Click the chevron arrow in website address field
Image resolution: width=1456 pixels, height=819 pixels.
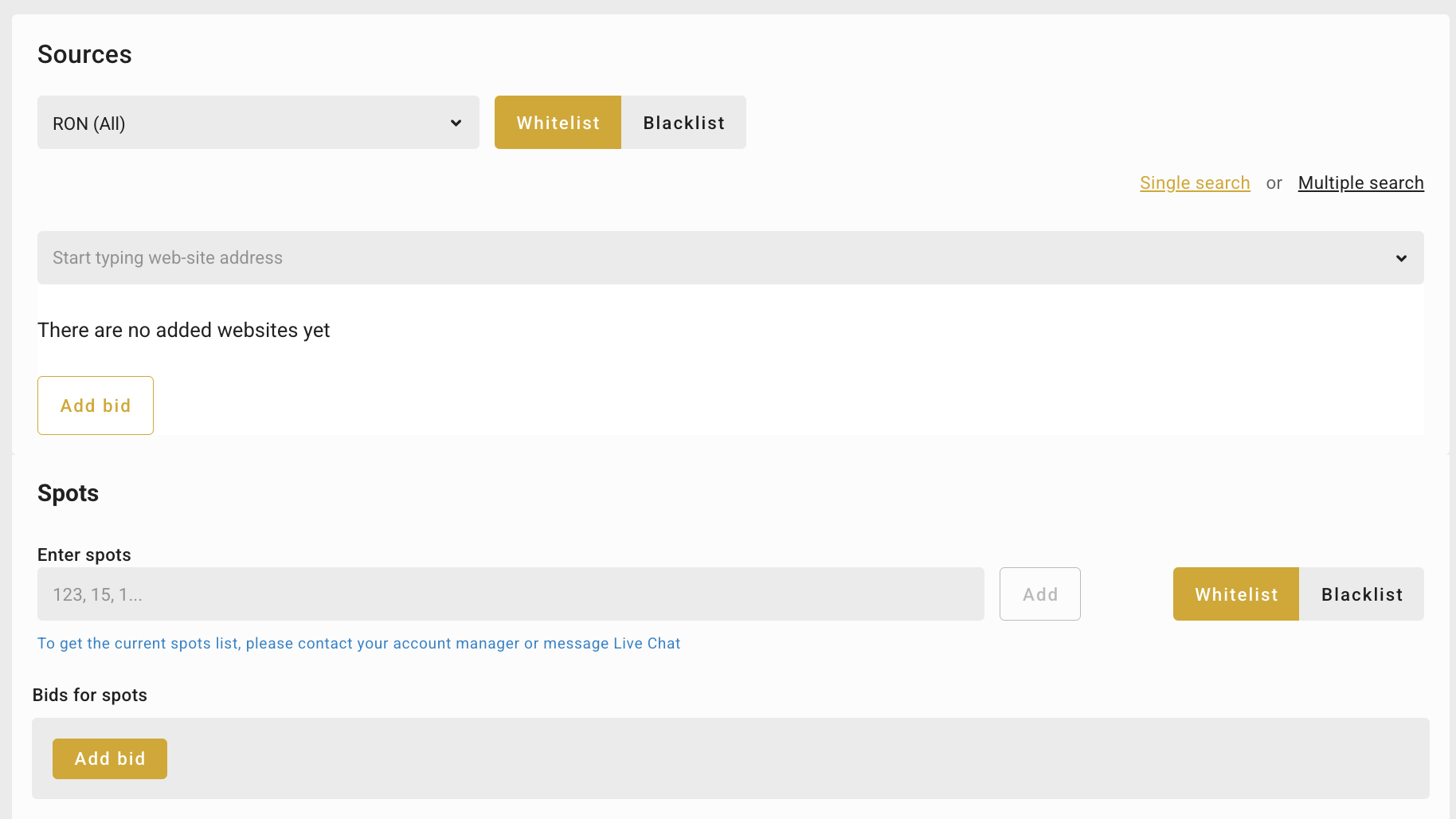point(1401,258)
